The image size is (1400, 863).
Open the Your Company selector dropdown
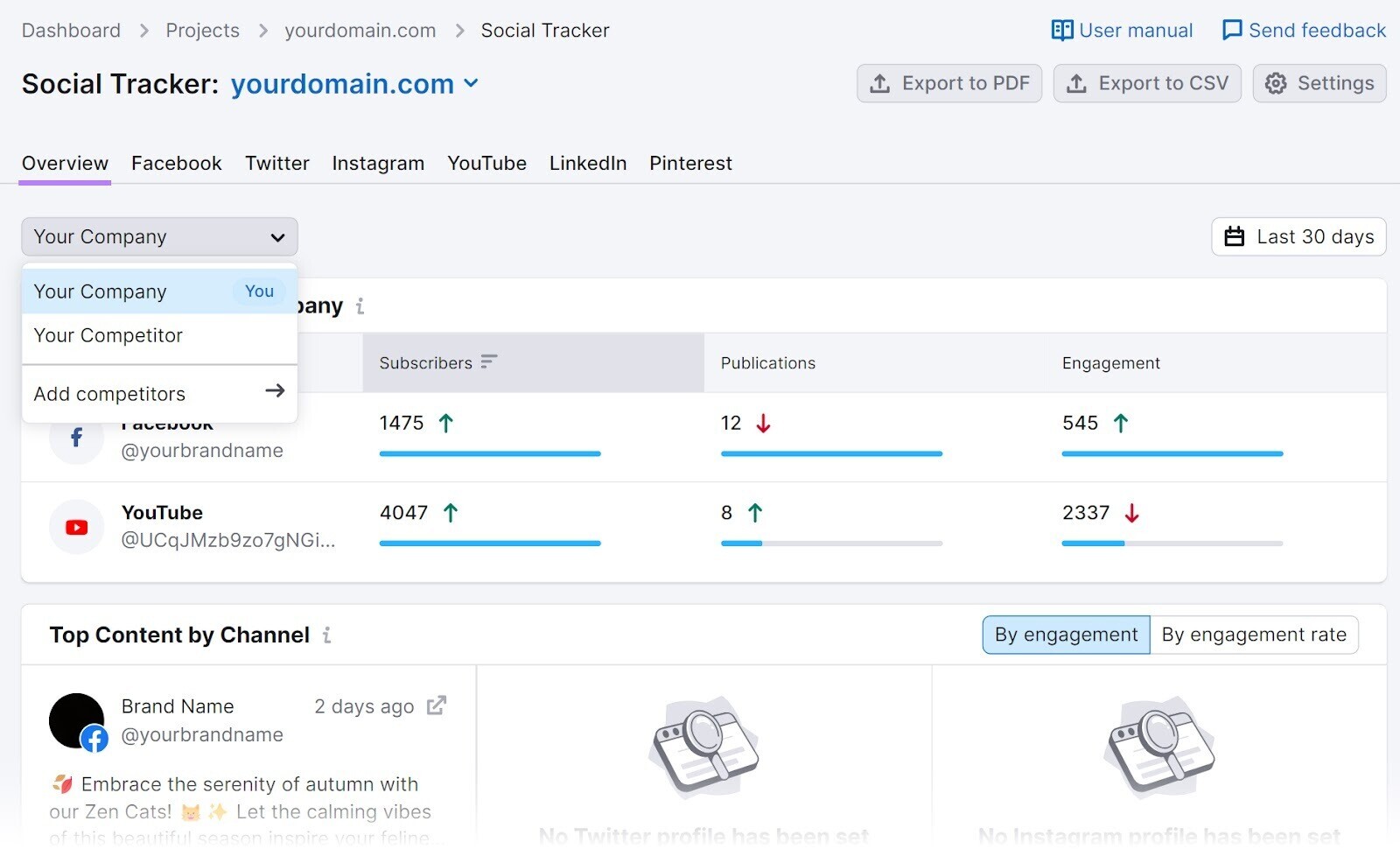pyautogui.click(x=159, y=236)
